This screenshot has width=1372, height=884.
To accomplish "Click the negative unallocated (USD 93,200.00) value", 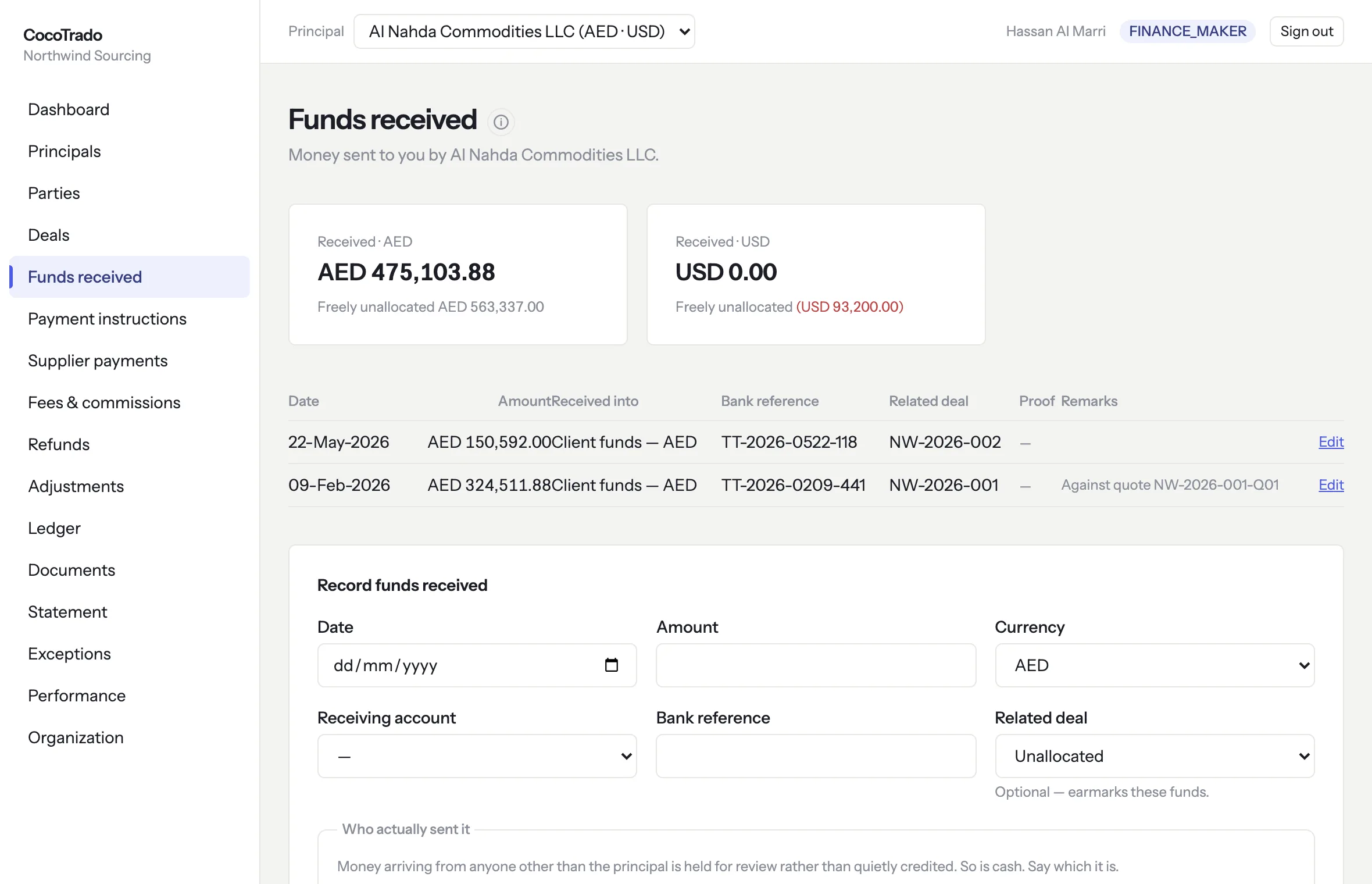I will pyautogui.click(x=849, y=306).
